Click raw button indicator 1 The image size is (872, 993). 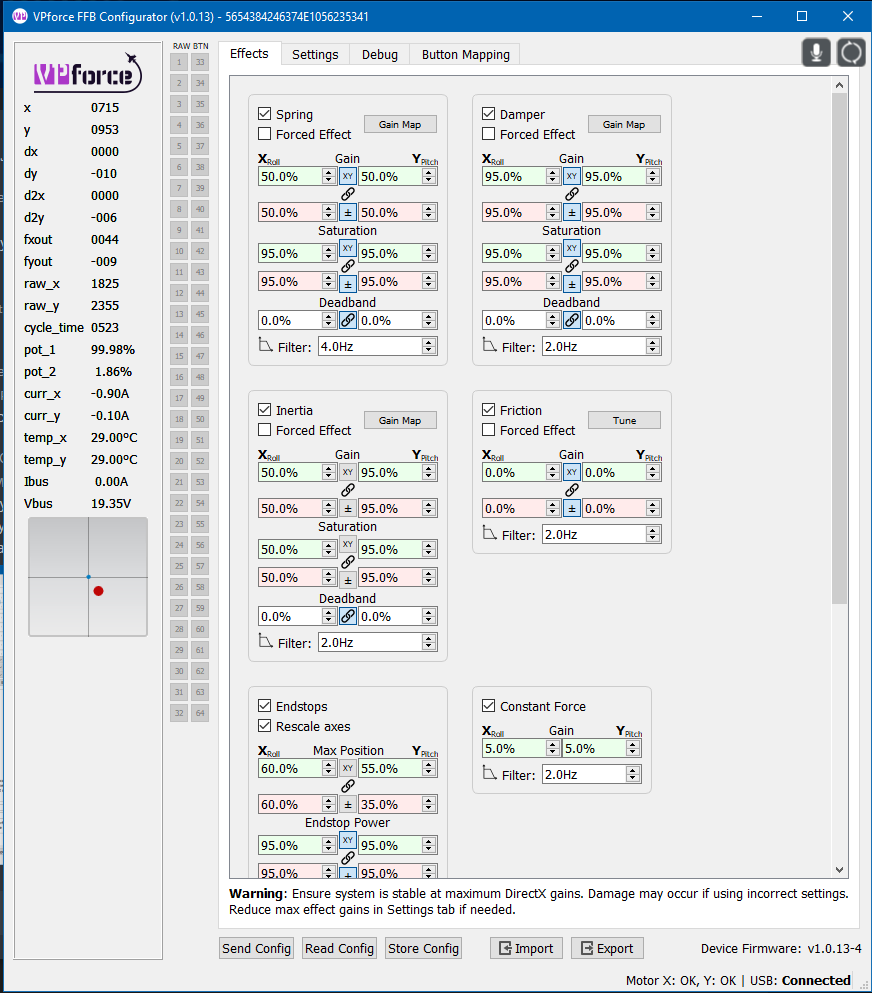[x=179, y=62]
